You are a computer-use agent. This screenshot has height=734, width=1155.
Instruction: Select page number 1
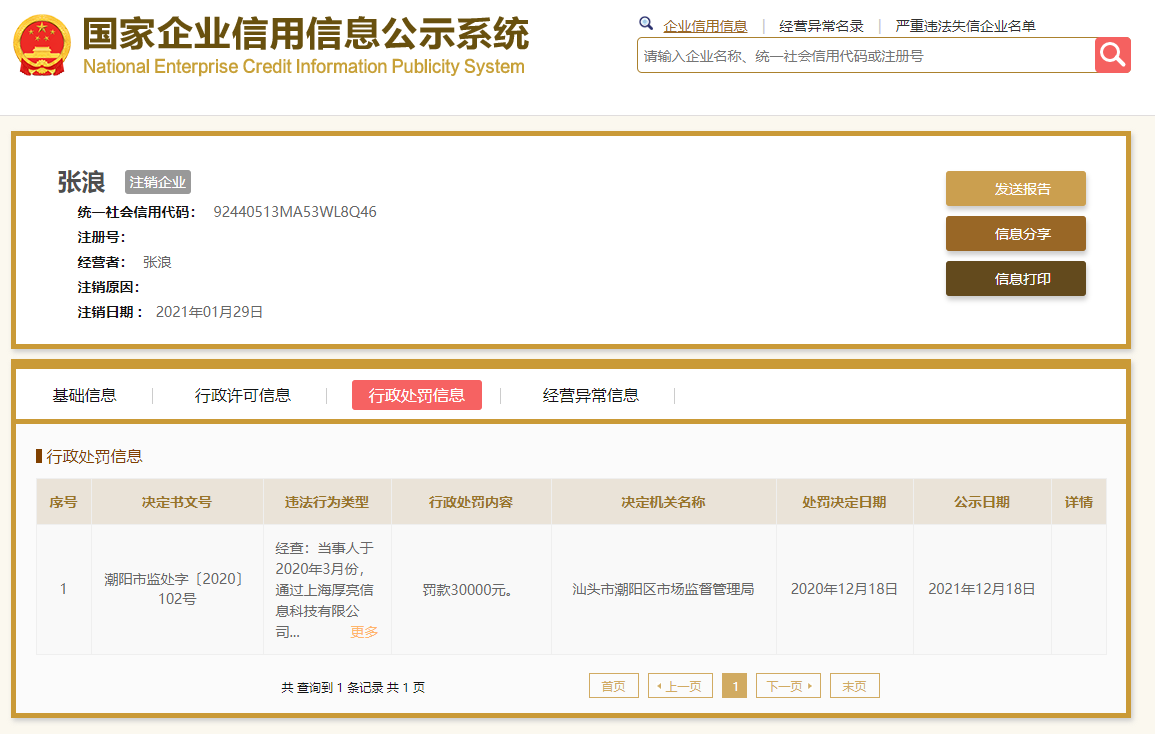(x=734, y=686)
